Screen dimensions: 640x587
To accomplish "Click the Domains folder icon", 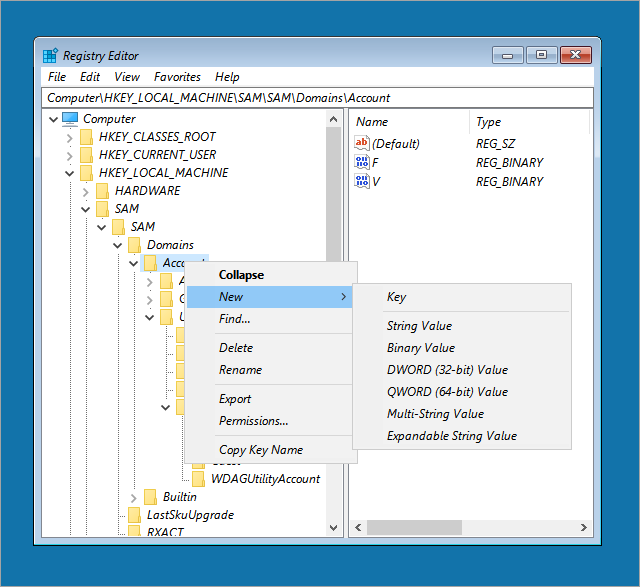I will click(x=134, y=245).
